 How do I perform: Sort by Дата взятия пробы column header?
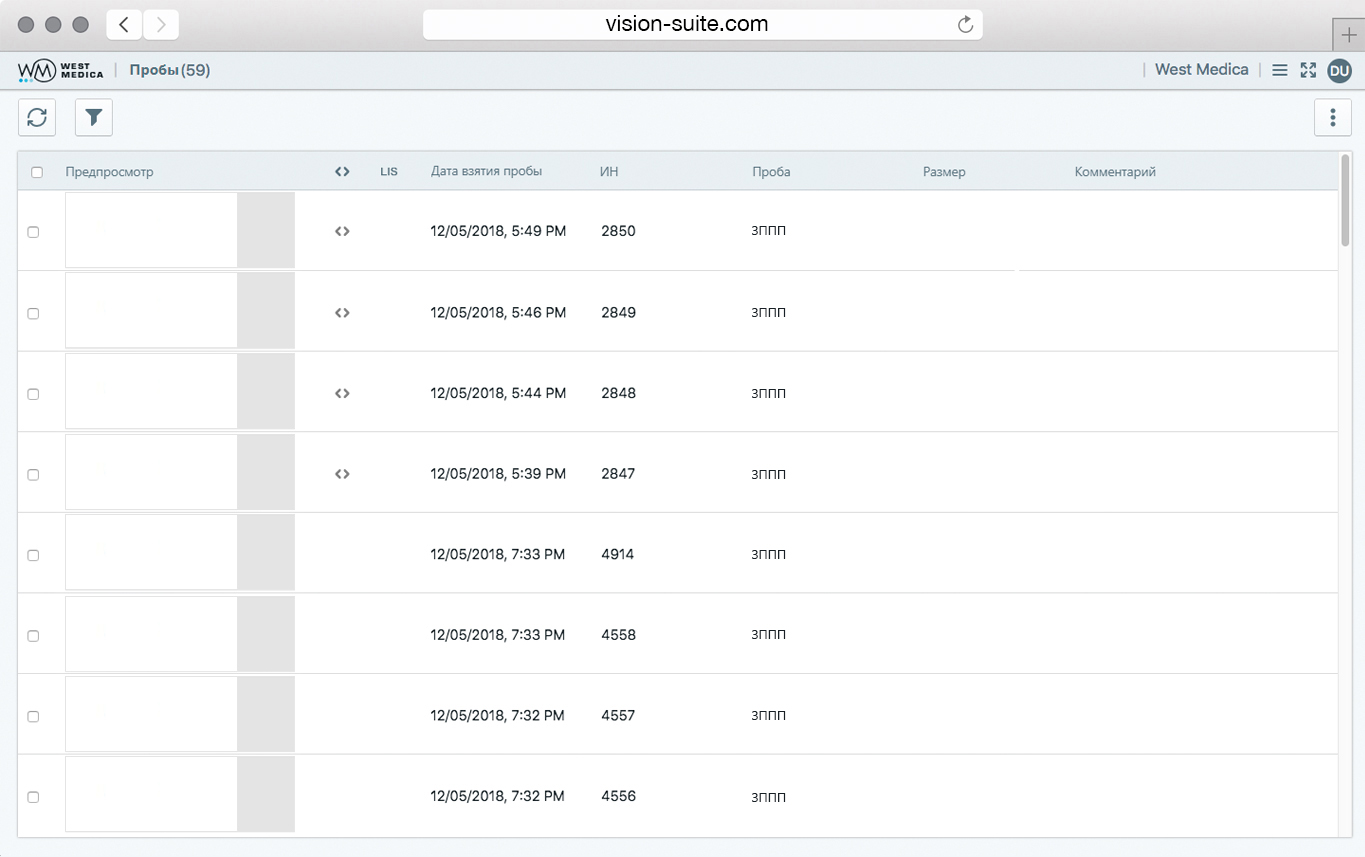coord(486,172)
